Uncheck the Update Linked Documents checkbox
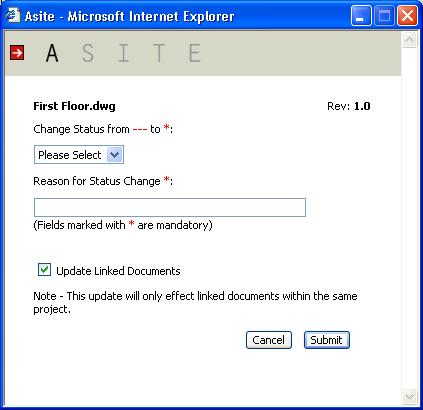 [x=44, y=270]
